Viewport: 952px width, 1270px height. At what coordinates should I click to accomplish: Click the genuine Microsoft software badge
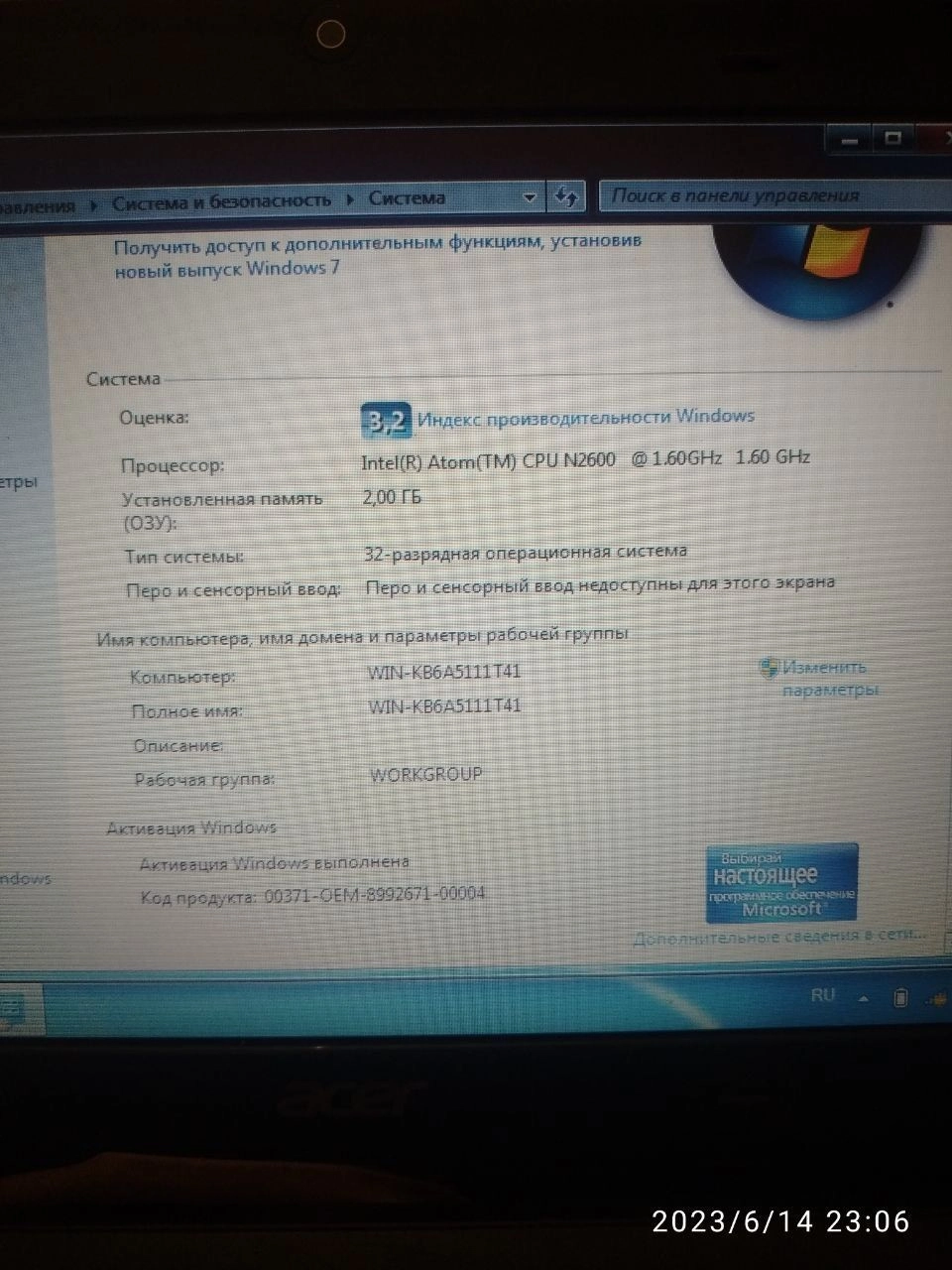781,883
